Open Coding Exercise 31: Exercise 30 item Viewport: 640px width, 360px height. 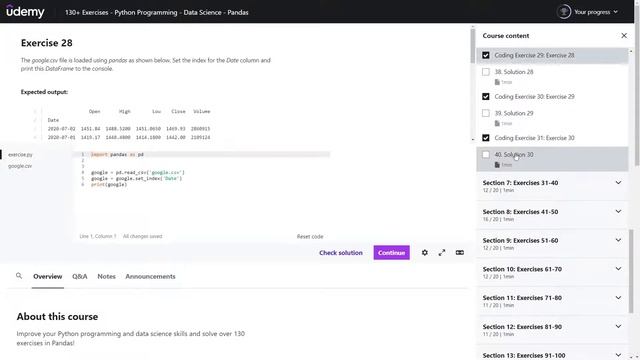[x=552, y=138]
